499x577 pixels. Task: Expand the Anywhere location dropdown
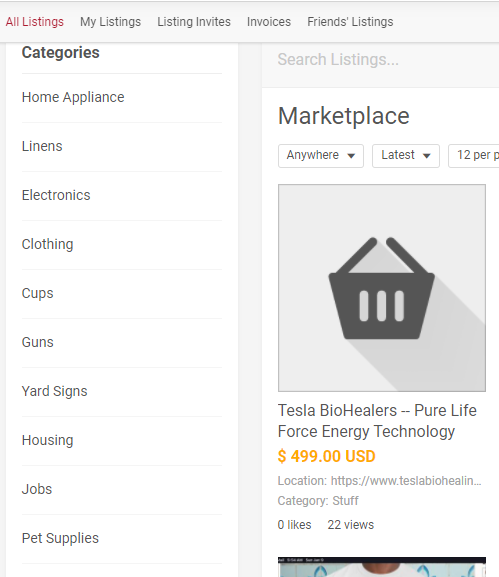point(321,156)
